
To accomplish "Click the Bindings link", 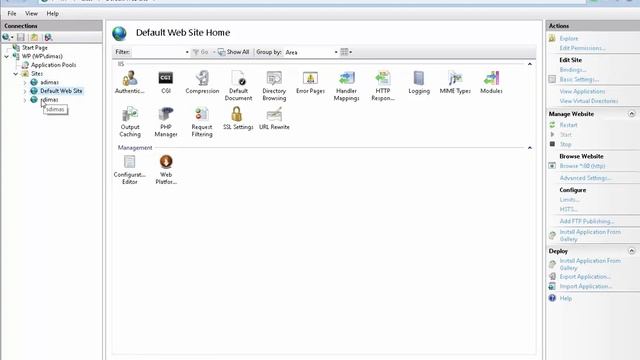I will coord(573,70).
